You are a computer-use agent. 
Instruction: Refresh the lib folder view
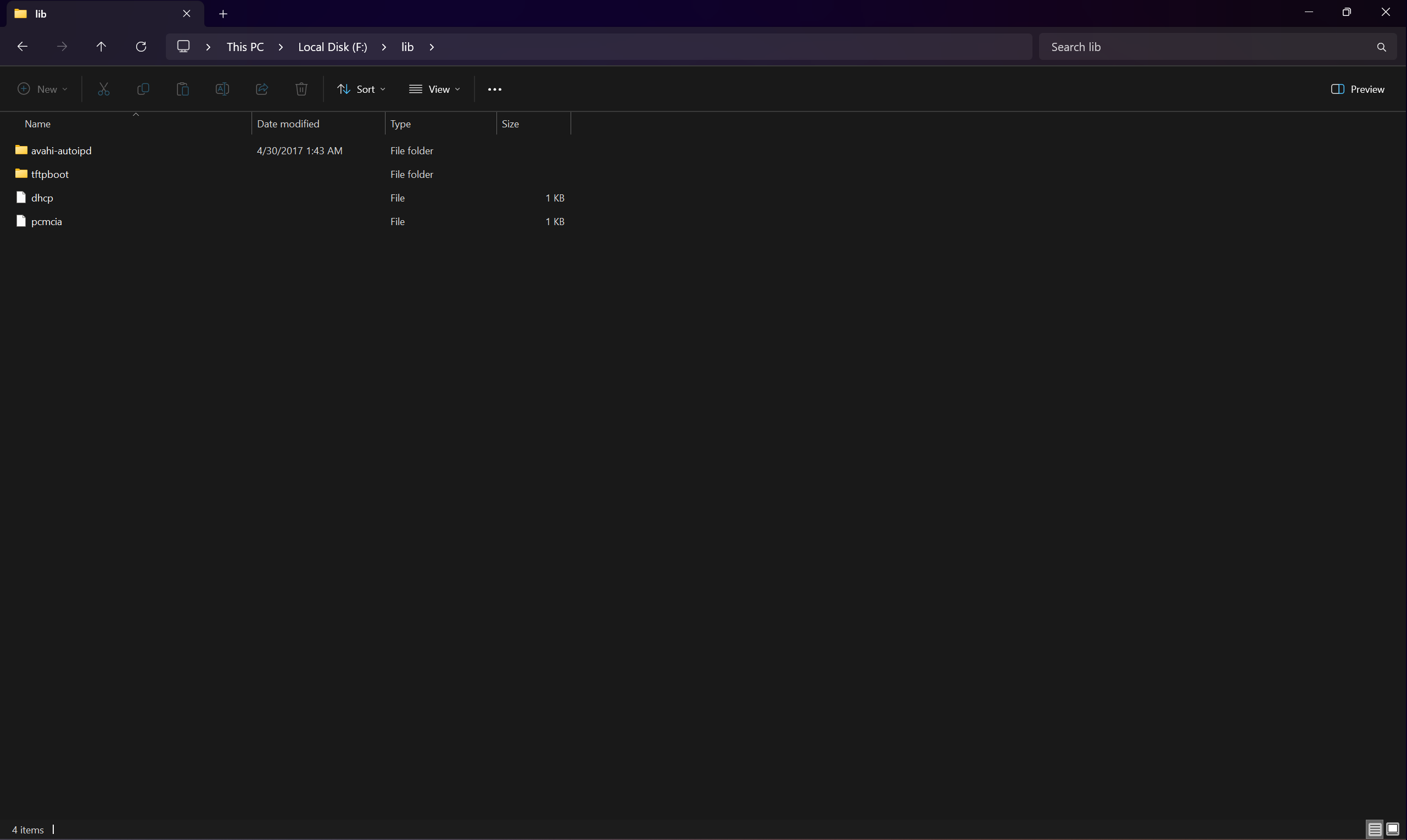tap(141, 47)
